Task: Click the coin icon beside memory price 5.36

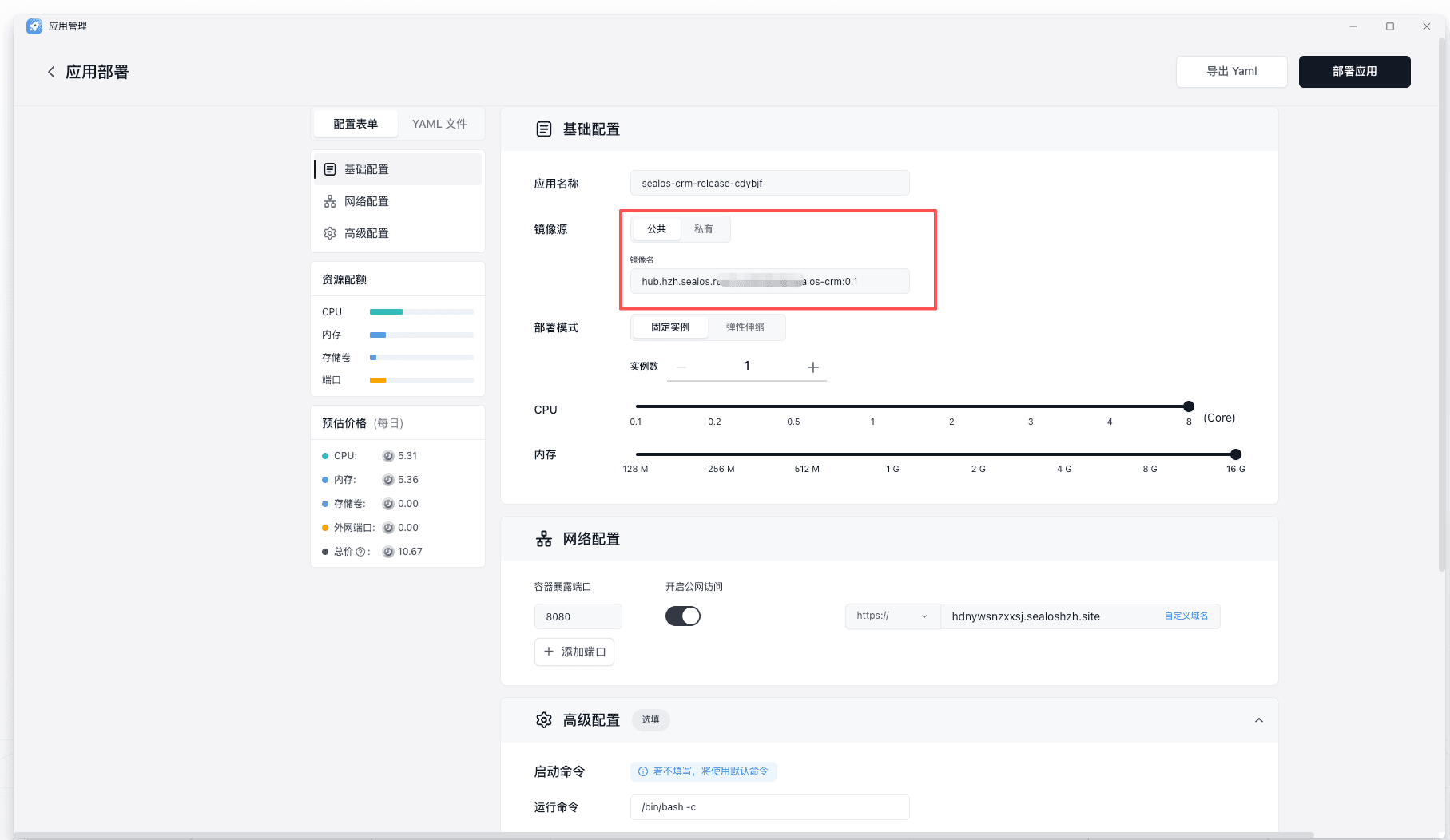Action: 388,480
